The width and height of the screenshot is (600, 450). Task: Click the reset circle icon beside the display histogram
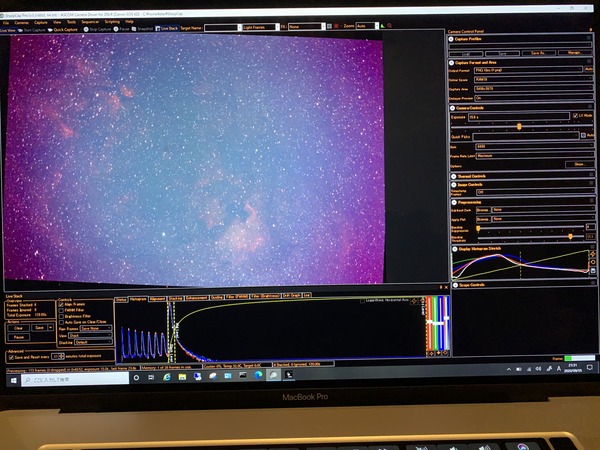tap(593, 262)
